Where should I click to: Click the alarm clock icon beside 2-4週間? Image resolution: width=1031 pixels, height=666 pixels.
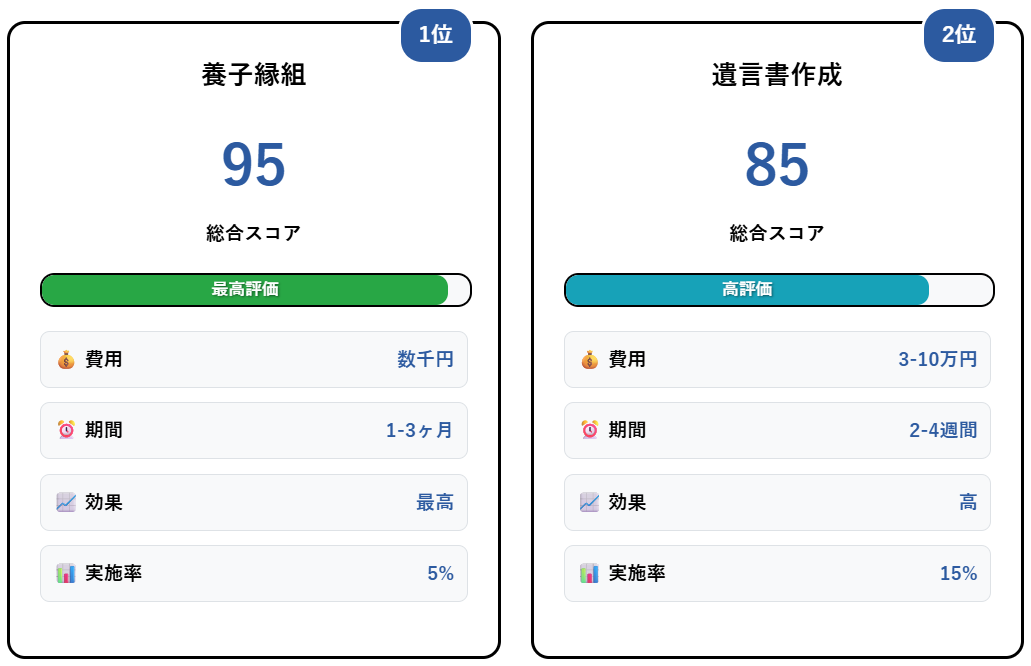[x=589, y=430]
